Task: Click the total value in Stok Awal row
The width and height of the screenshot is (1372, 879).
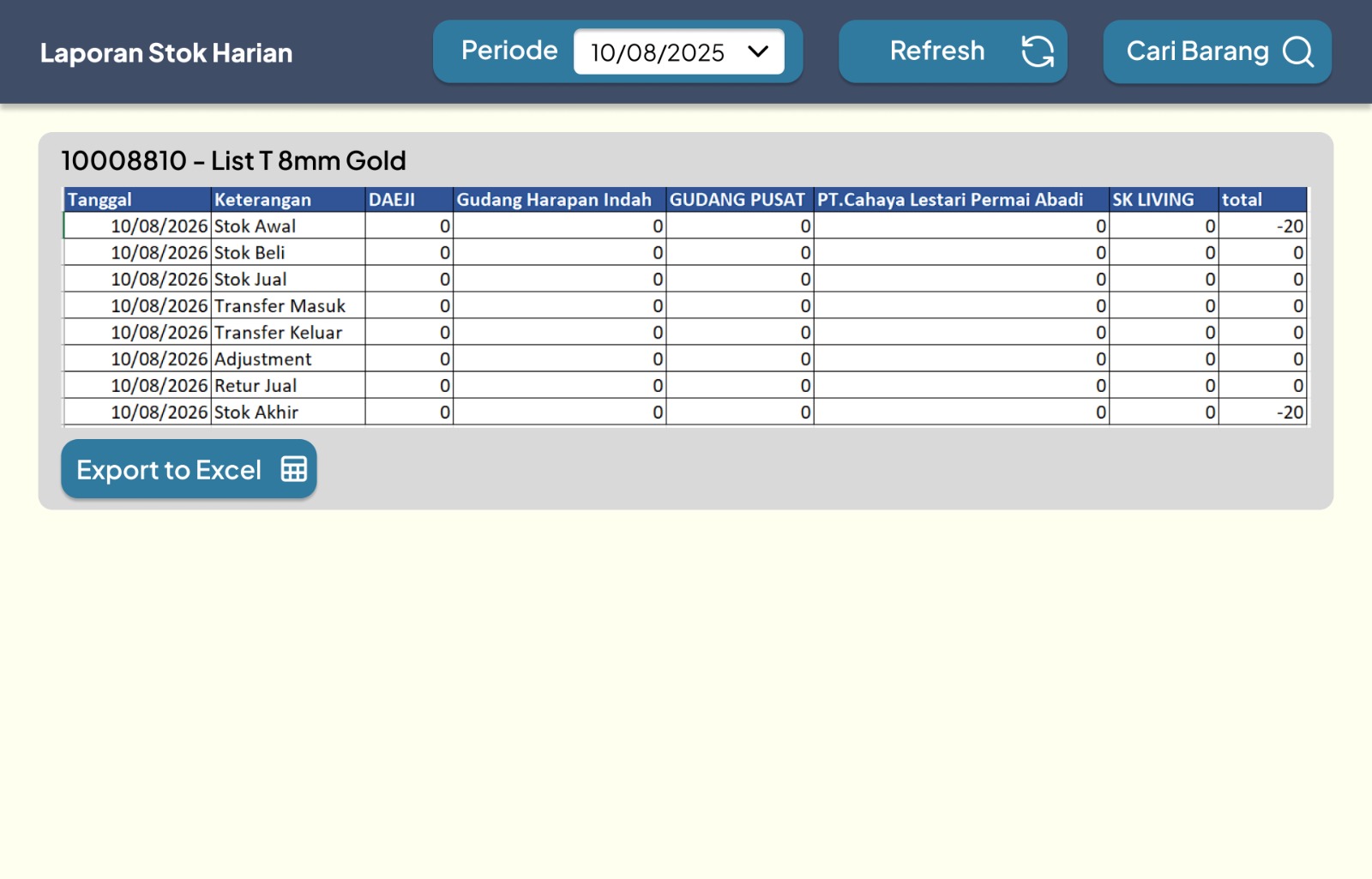Action: coord(1262,226)
